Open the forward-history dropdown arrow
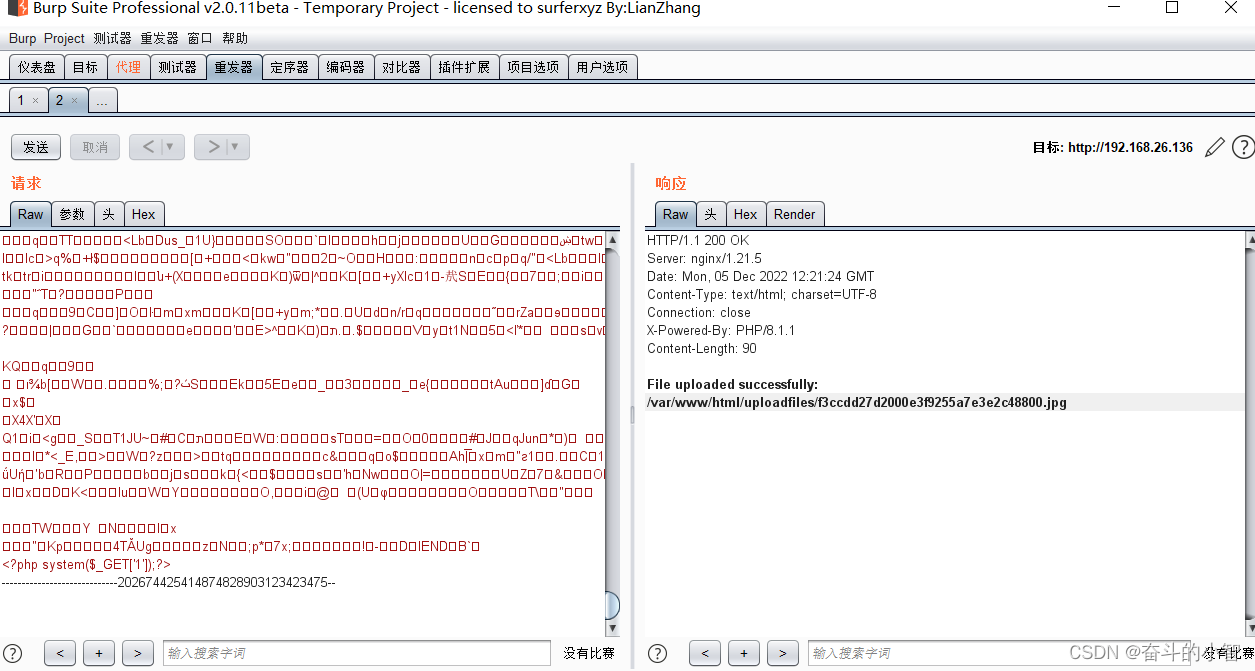1255x671 pixels. tap(237, 147)
